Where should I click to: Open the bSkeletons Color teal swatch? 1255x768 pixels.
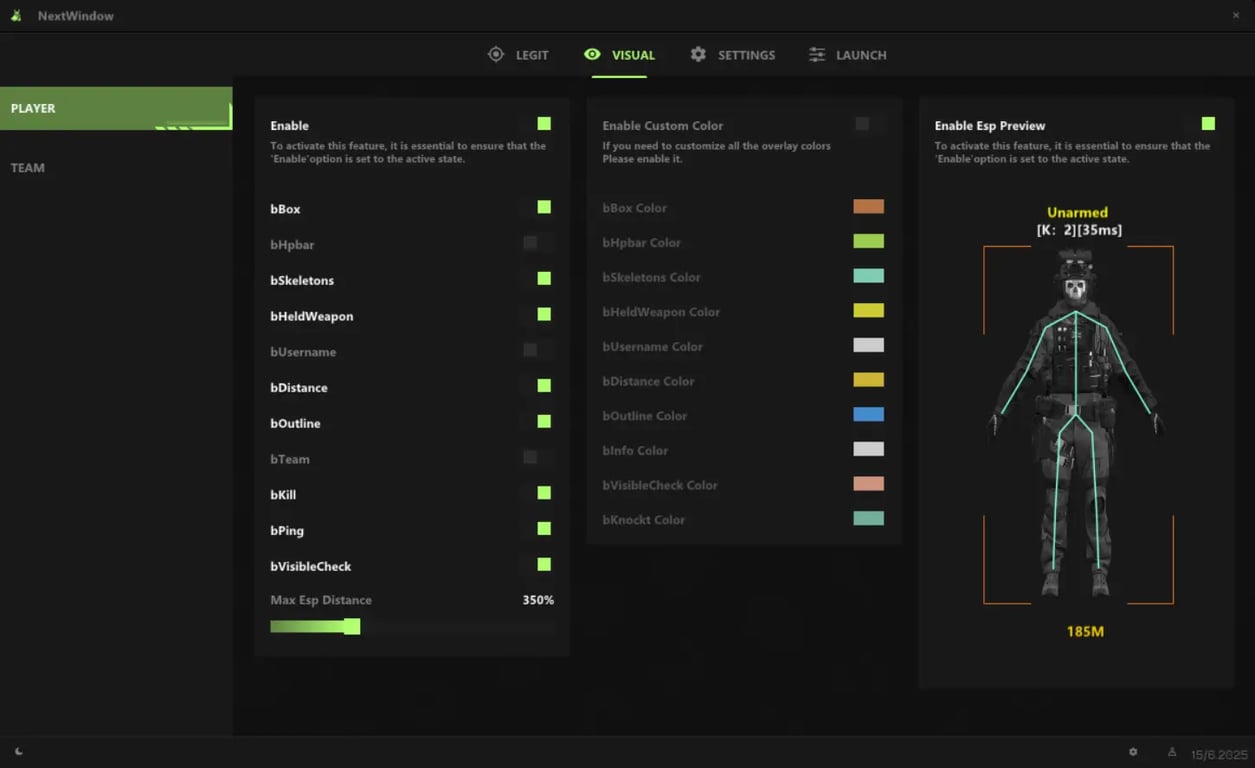click(868, 276)
